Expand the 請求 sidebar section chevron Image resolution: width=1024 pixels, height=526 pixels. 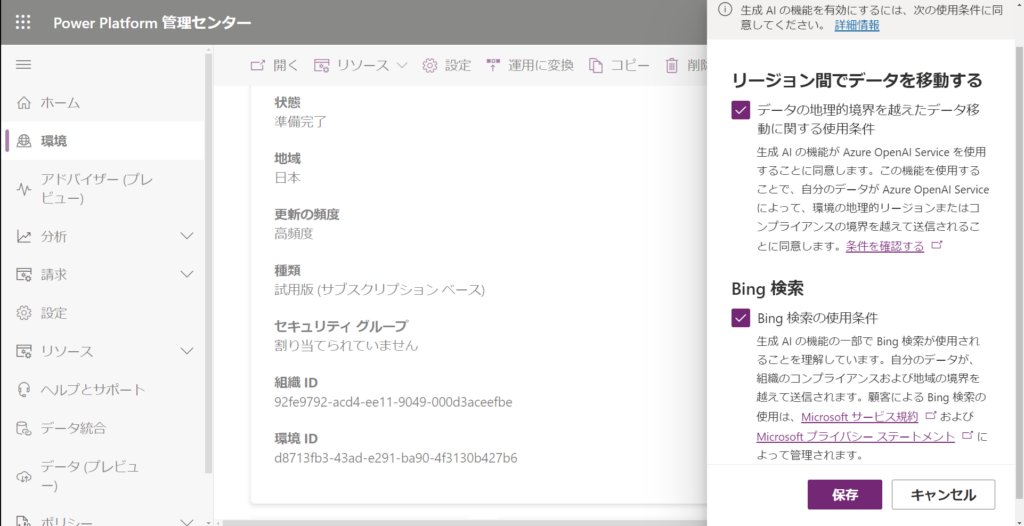(x=187, y=274)
